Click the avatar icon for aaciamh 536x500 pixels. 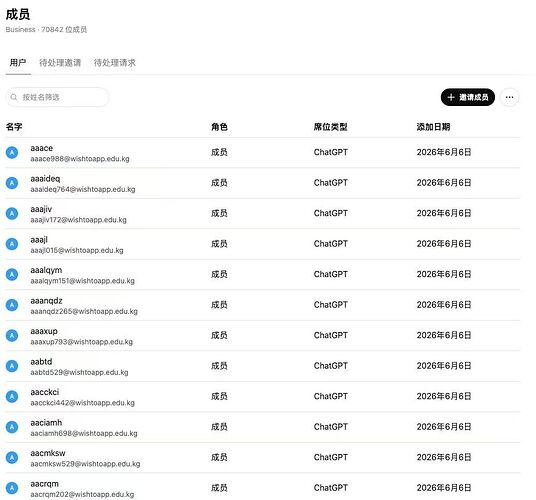click(12, 427)
